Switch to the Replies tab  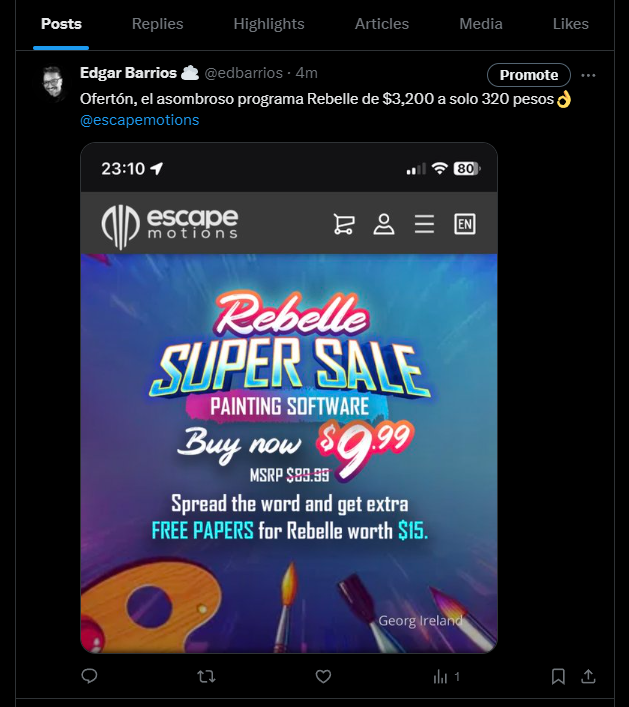click(x=157, y=24)
